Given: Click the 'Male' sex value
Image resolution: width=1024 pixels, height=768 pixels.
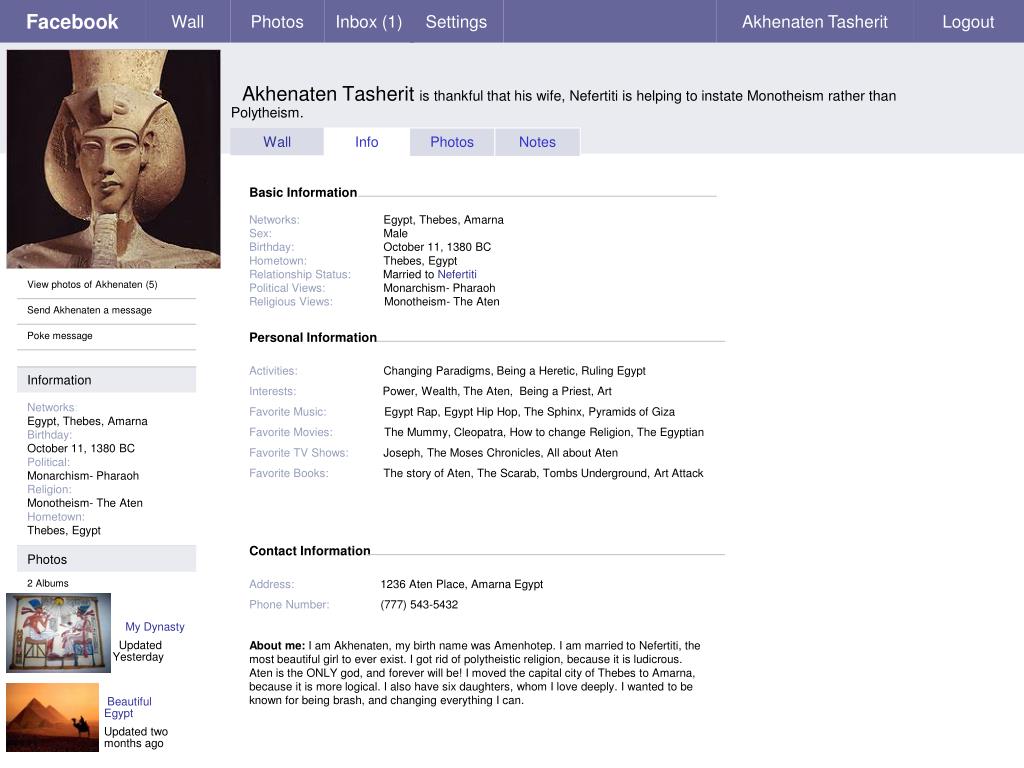Looking at the screenshot, I should click(395, 233).
